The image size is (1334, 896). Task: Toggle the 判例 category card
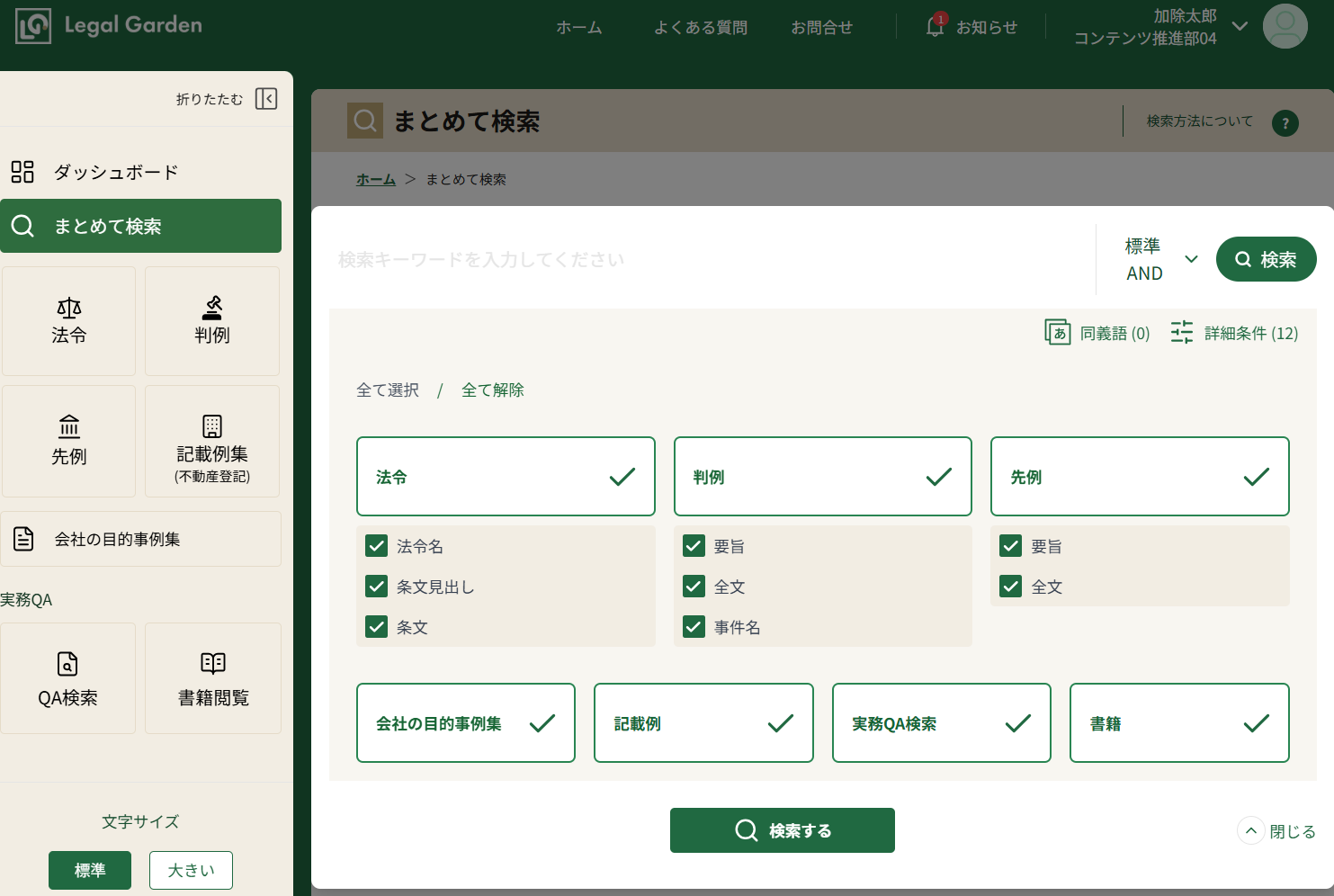click(x=823, y=477)
